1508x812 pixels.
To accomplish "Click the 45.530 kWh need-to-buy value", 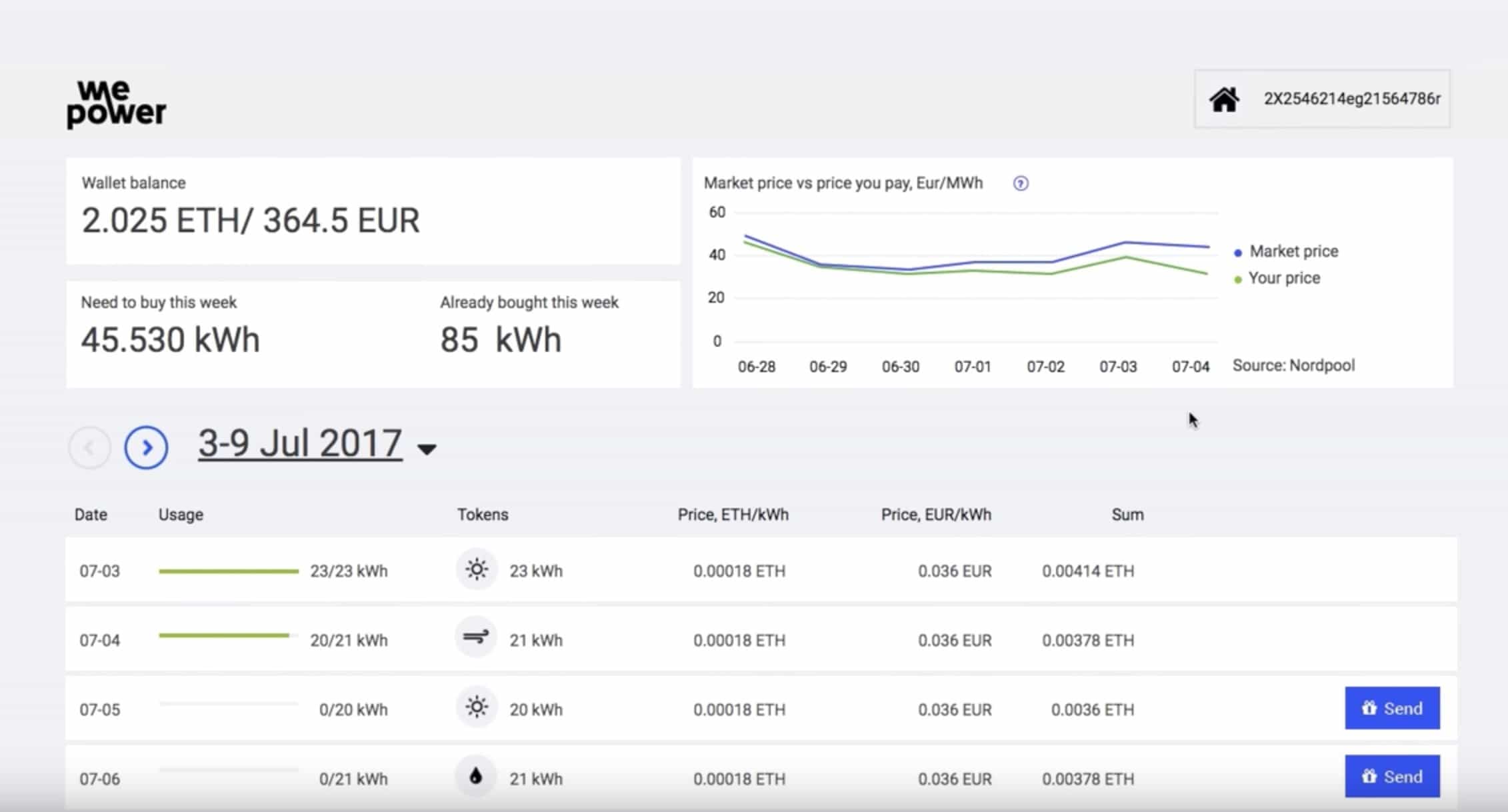I will tap(171, 340).
